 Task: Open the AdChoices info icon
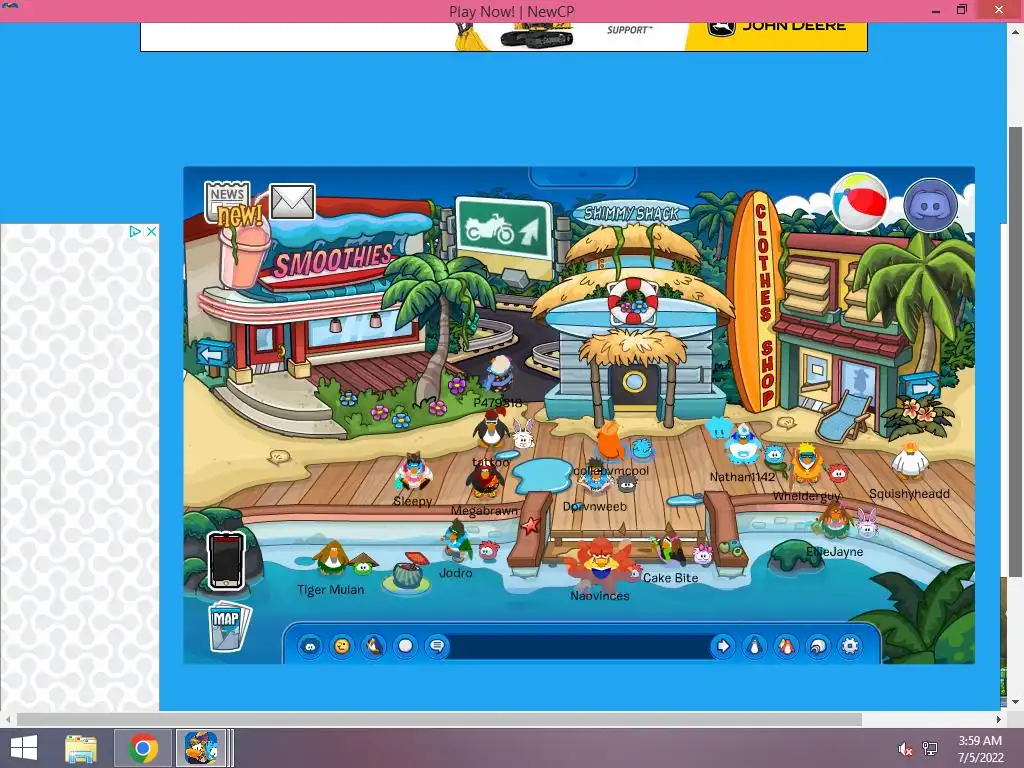pyautogui.click(x=135, y=231)
